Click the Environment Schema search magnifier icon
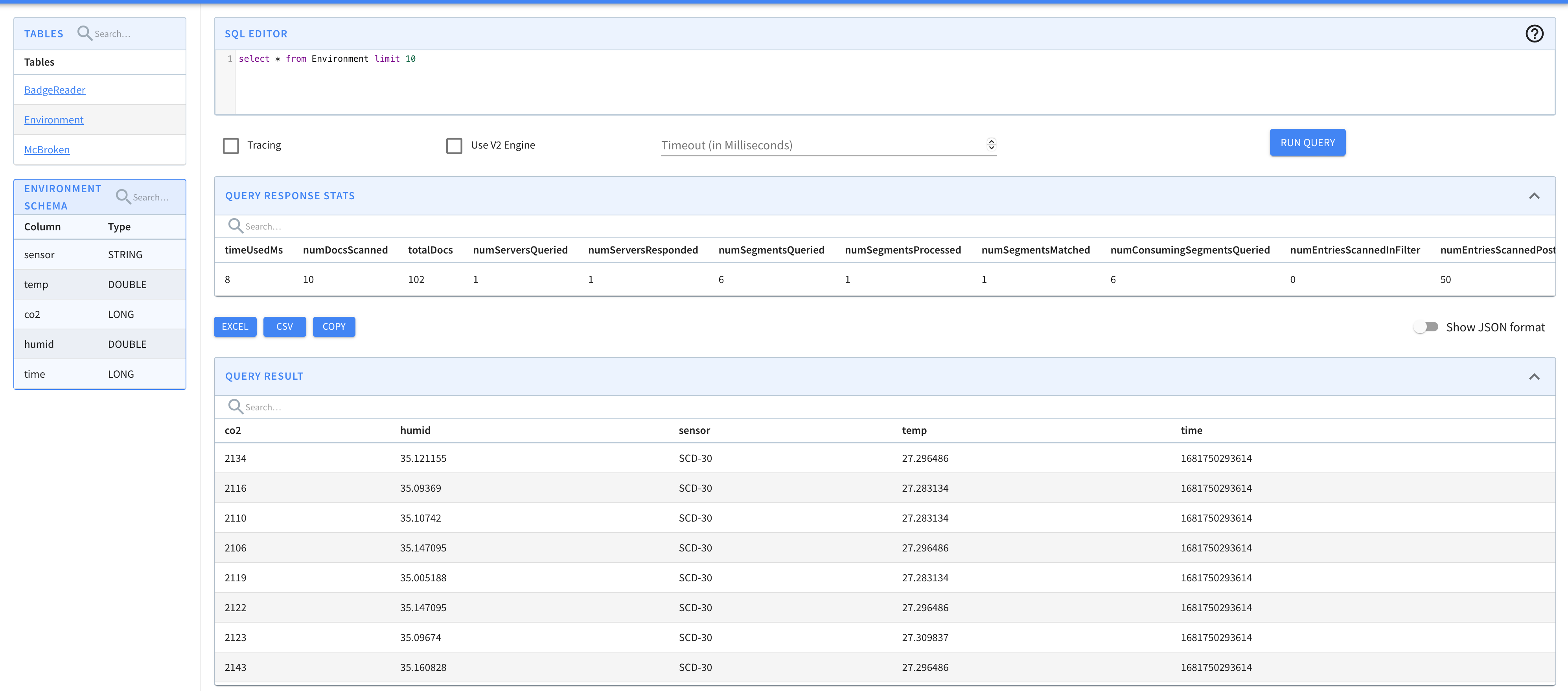1568x691 pixels. pos(123,197)
